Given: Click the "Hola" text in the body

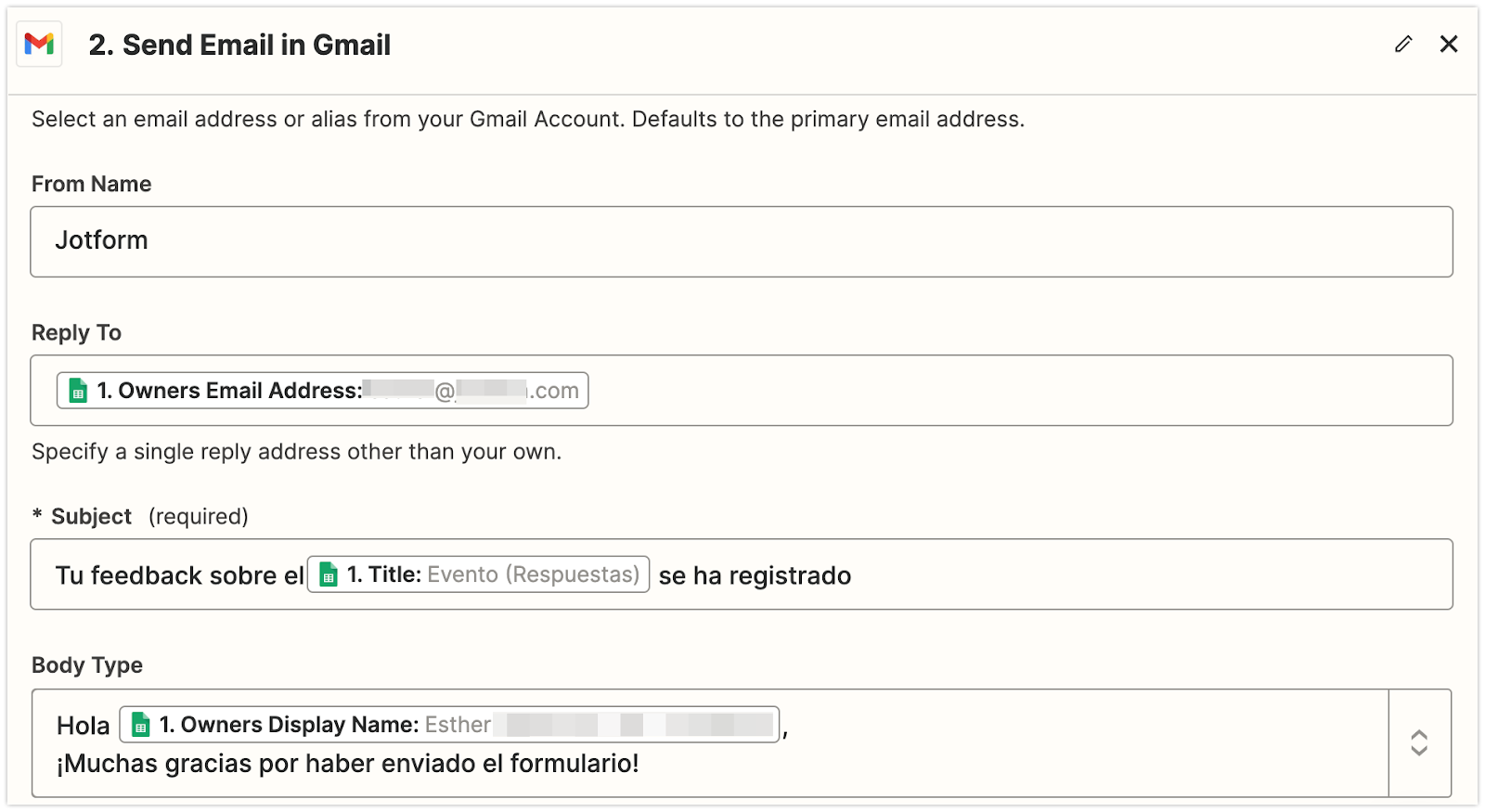Looking at the screenshot, I should tap(84, 726).
